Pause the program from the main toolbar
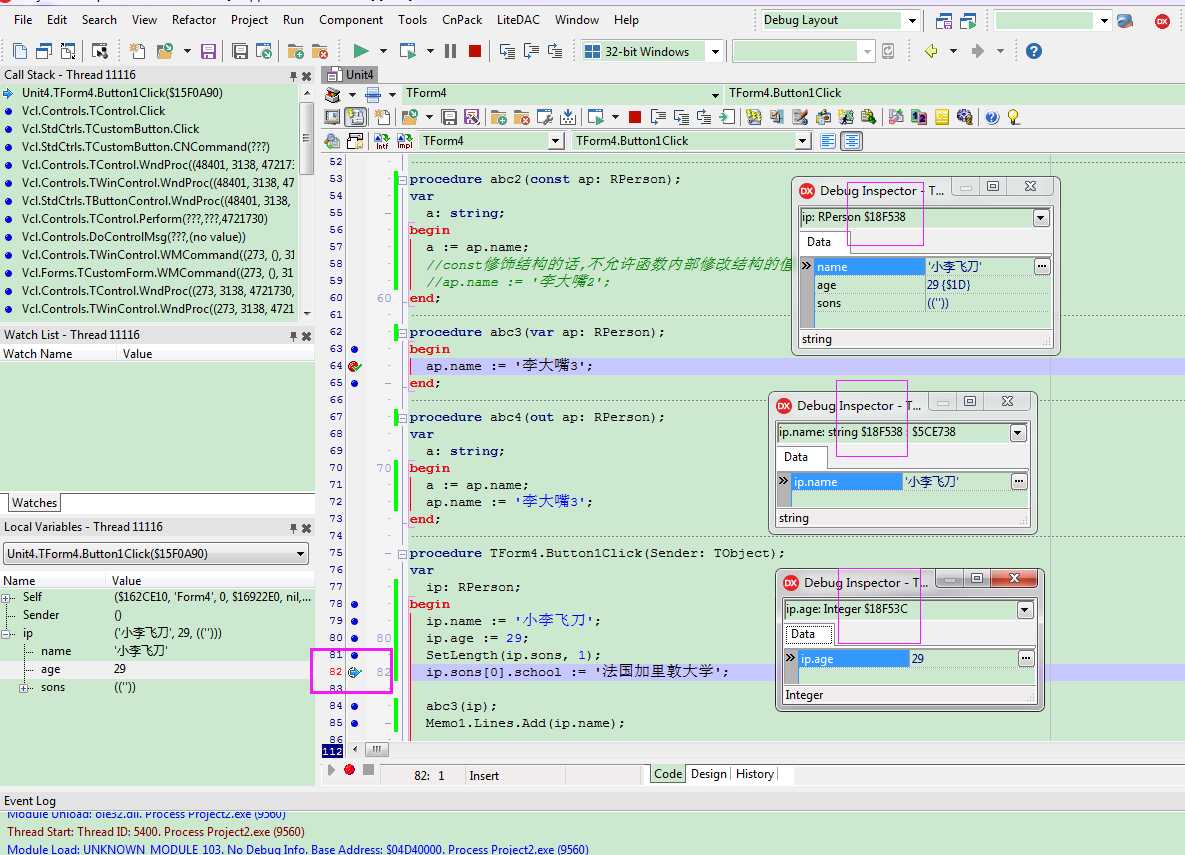The width and height of the screenshot is (1185, 855). pos(450,51)
